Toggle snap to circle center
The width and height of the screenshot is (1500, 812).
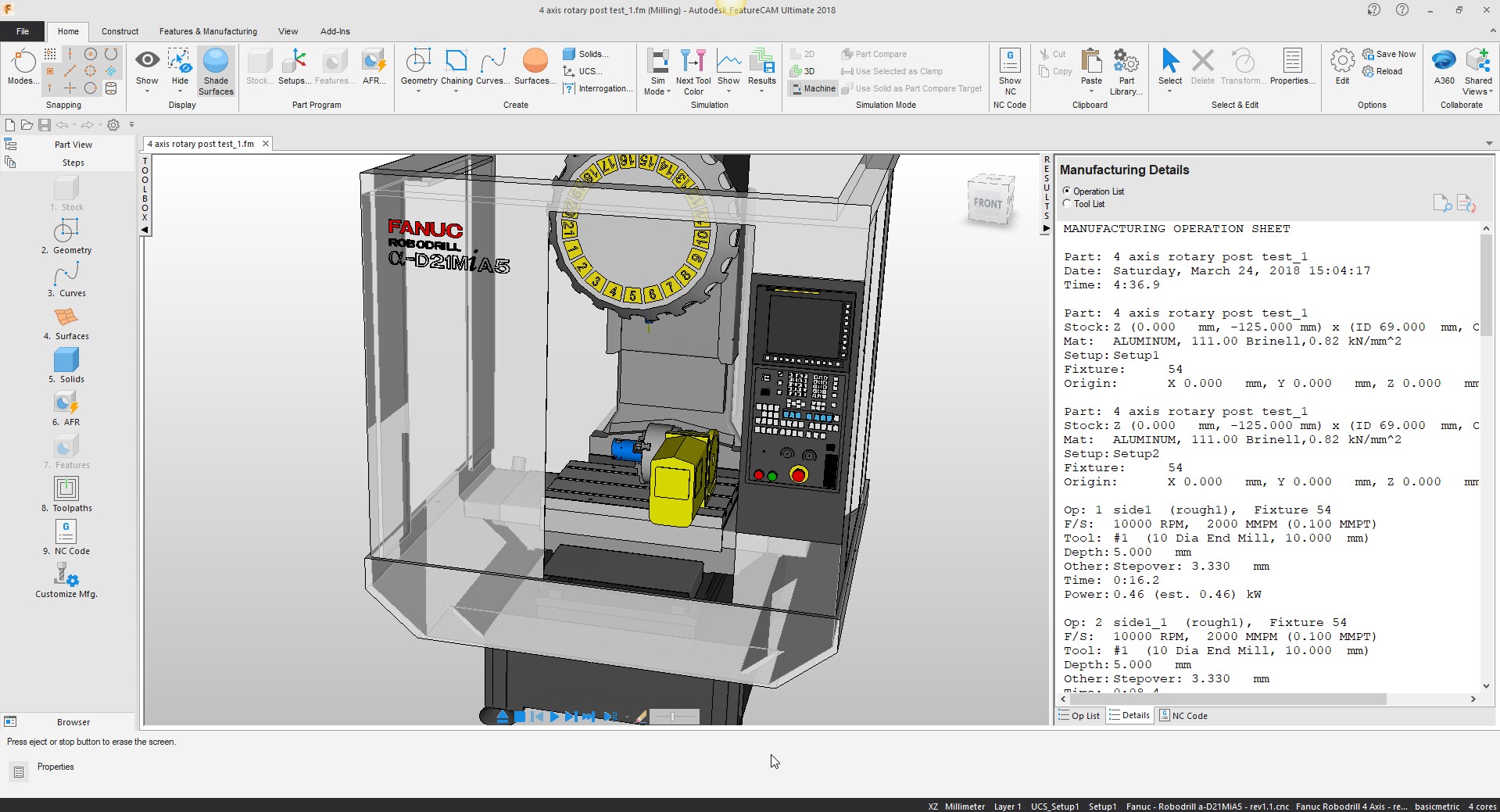click(x=91, y=54)
